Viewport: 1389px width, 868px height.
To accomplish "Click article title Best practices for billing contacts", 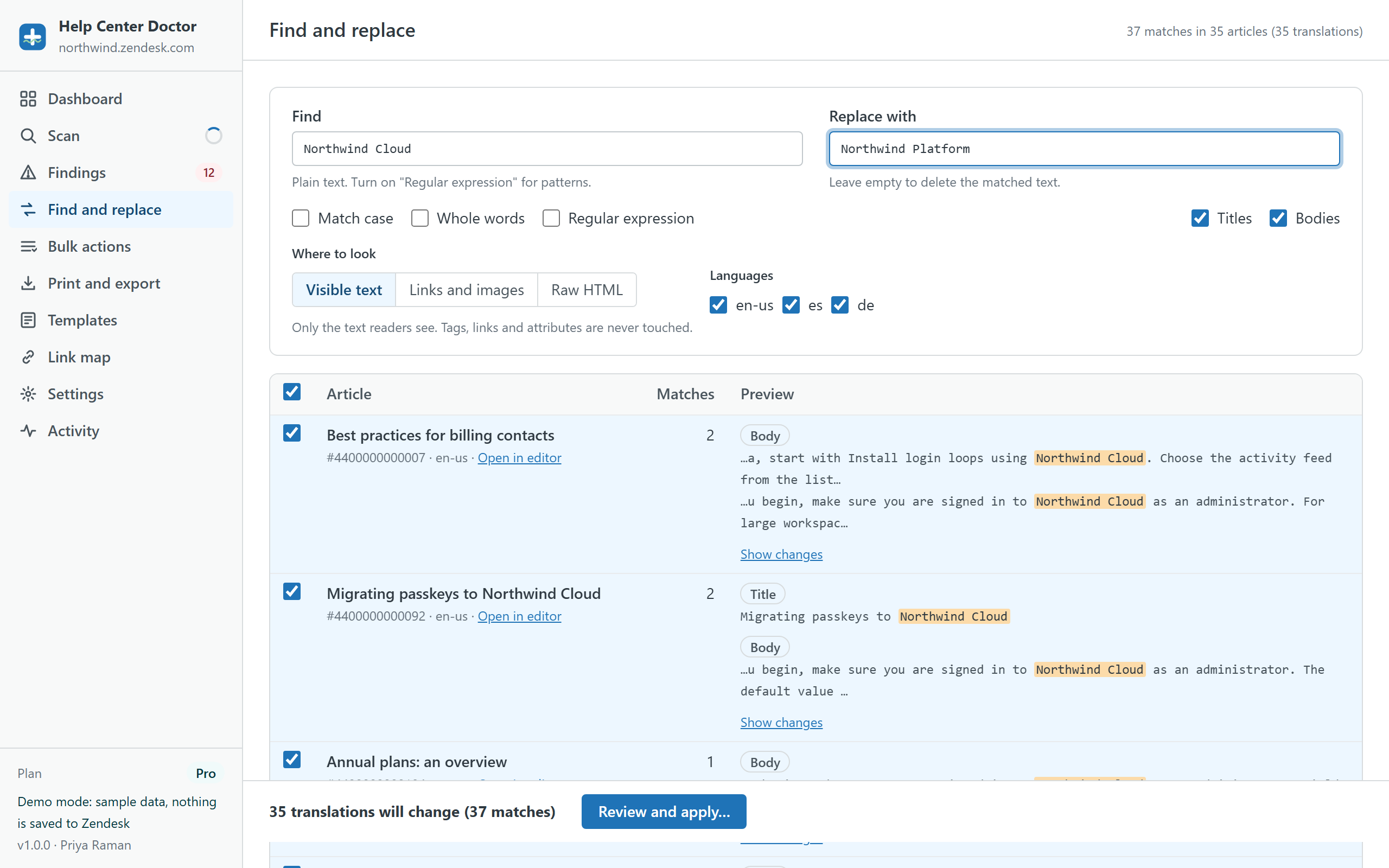I will (x=440, y=435).
